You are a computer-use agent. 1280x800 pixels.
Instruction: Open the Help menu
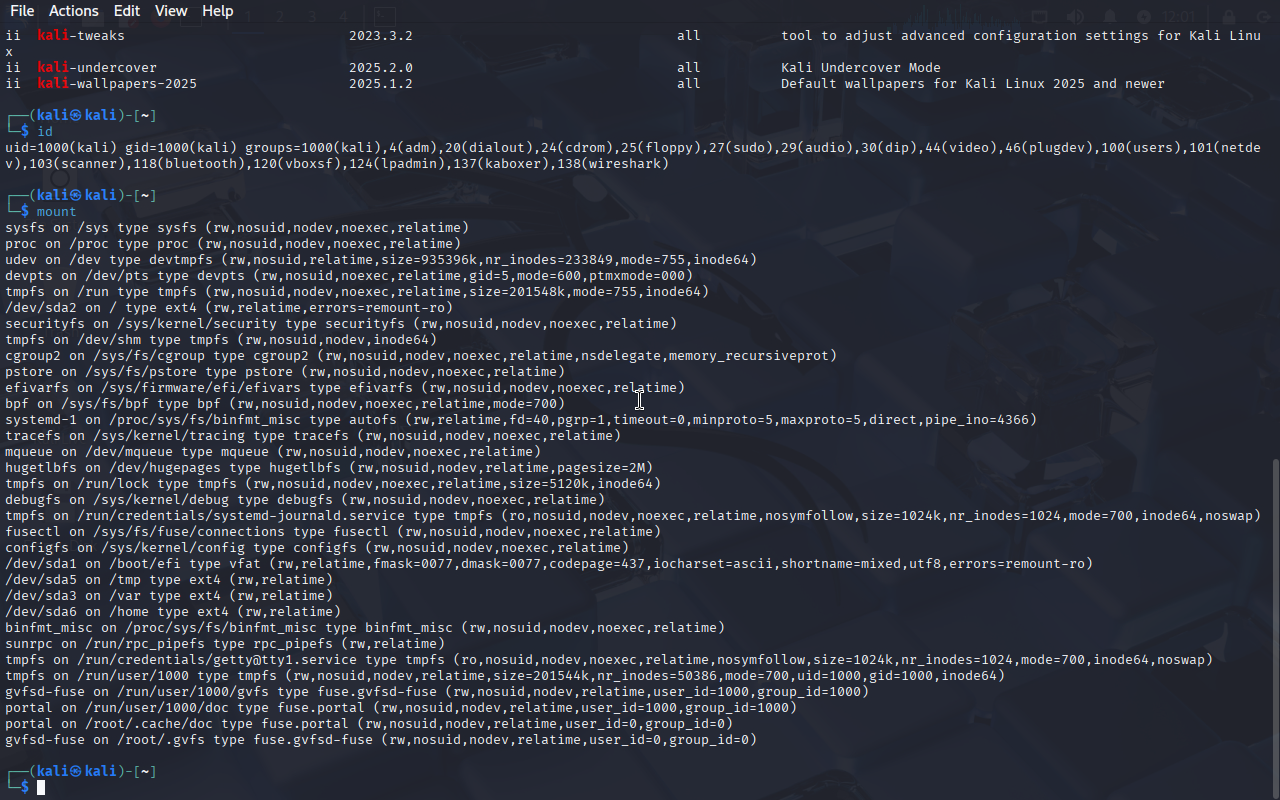[217, 11]
